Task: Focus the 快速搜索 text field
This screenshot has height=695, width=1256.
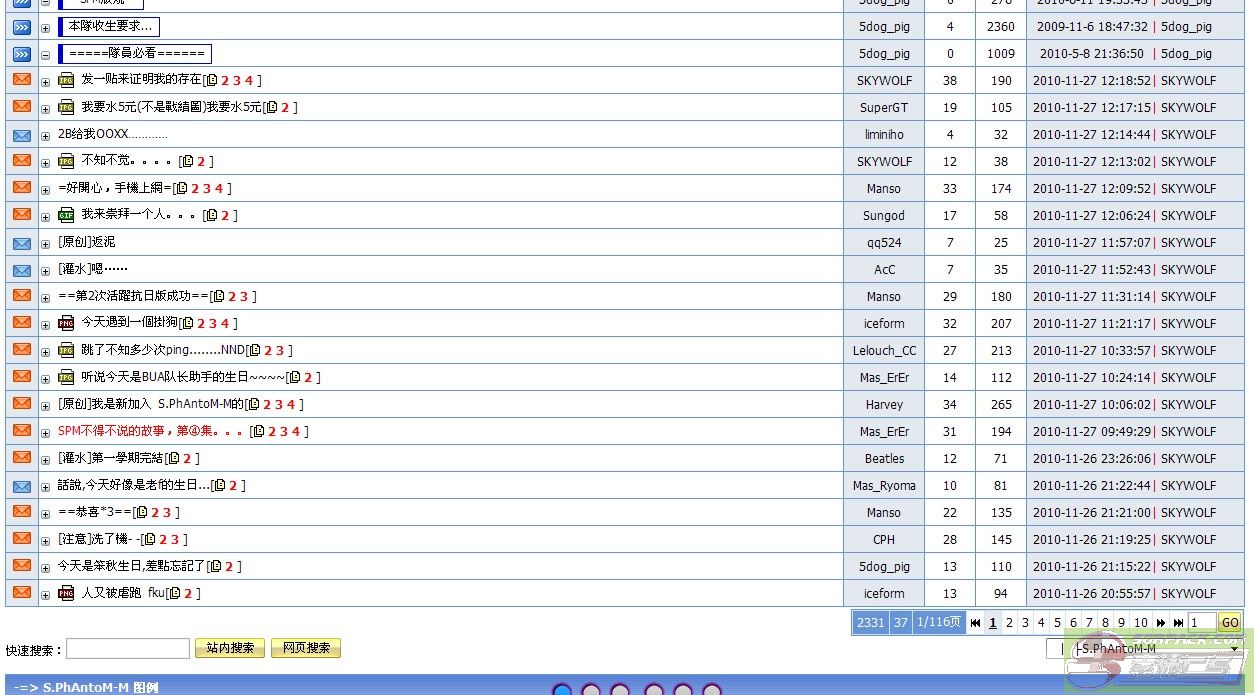Action: click(128, 649)
